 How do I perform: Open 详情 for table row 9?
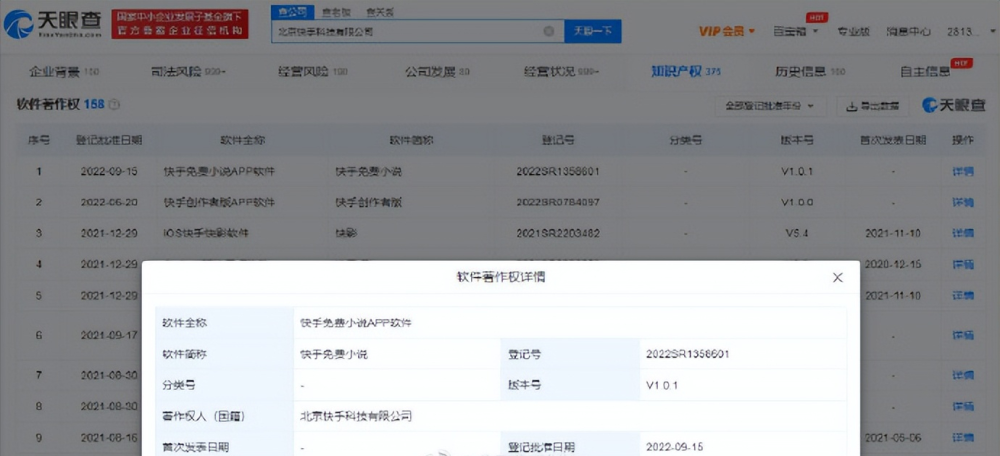[962, 437]
